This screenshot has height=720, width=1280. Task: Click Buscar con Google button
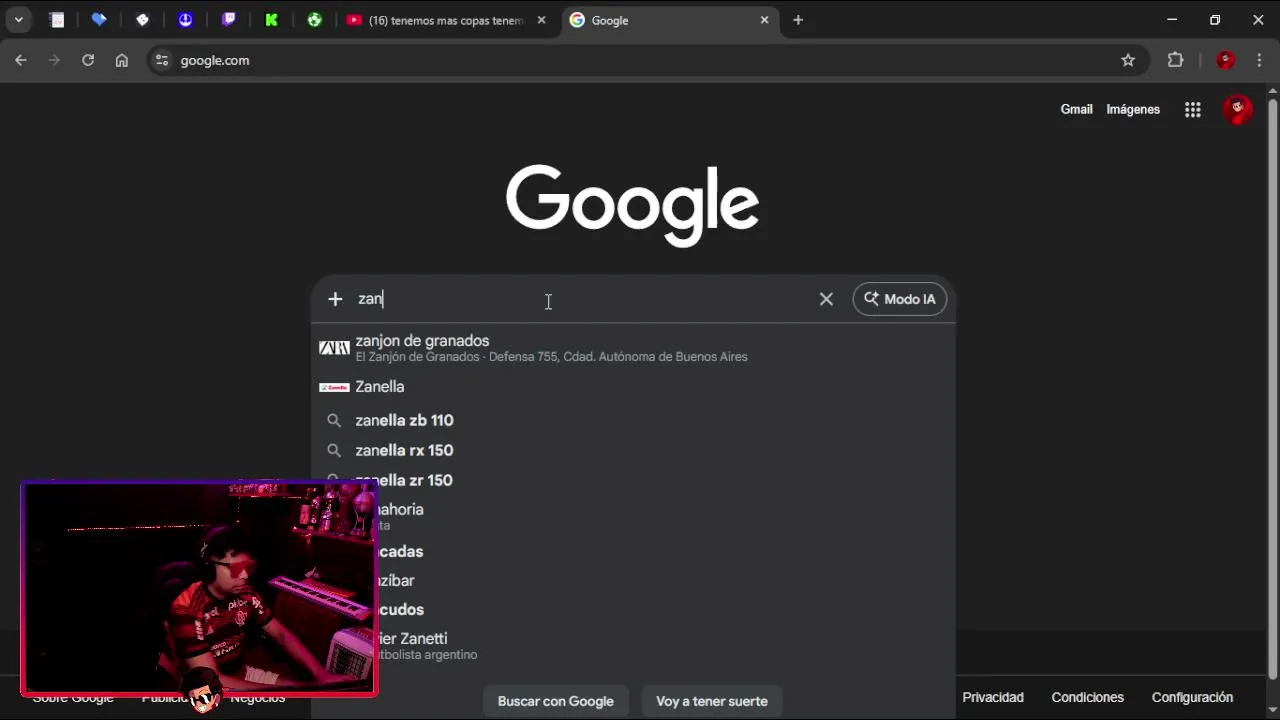(x=556, y=701)
